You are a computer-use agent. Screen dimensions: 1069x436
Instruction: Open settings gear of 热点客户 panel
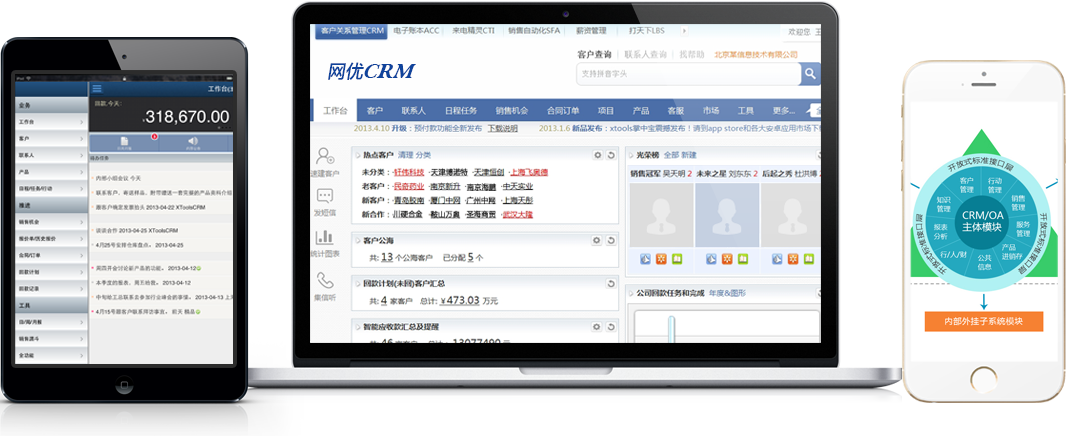[x=597, y=155]
